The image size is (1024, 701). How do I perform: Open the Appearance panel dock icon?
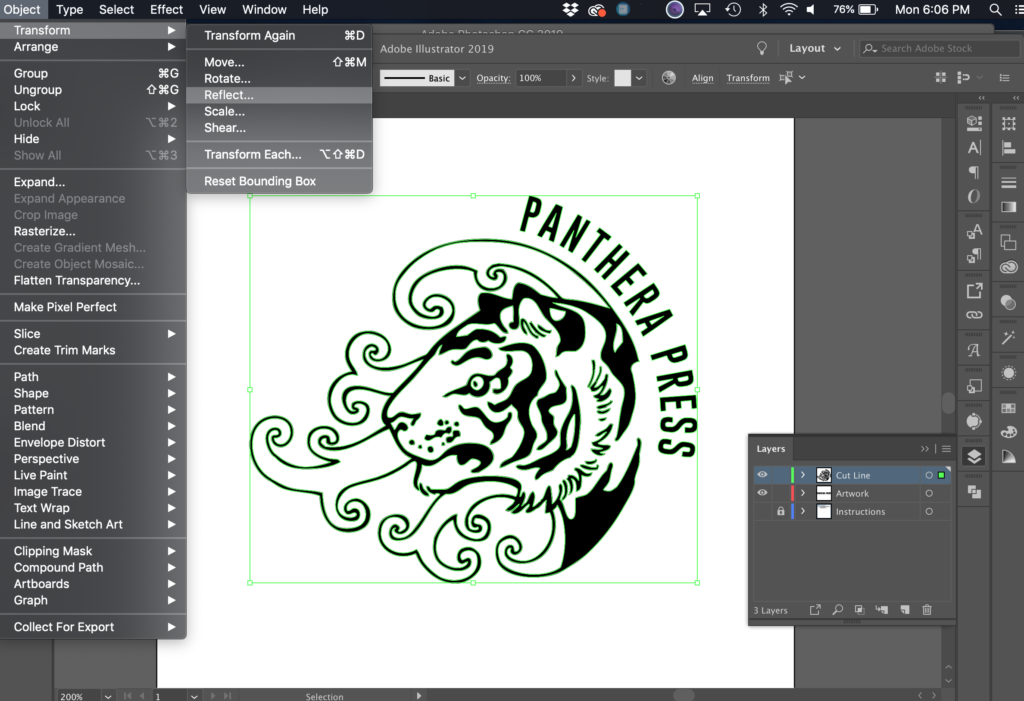click(1008, 373)
